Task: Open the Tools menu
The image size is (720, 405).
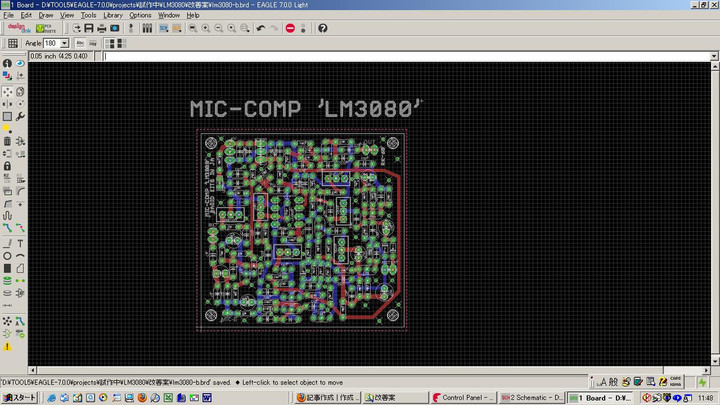Action: tap(88, 15)
